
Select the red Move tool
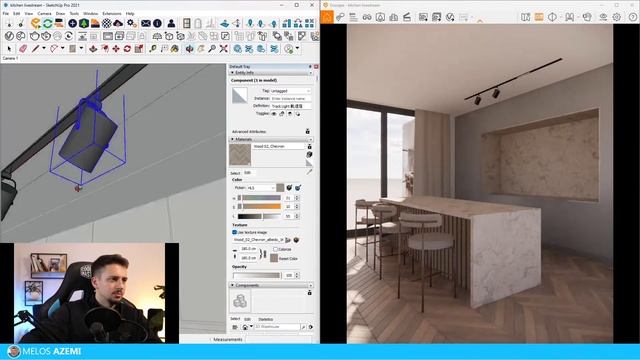(116, 49)
